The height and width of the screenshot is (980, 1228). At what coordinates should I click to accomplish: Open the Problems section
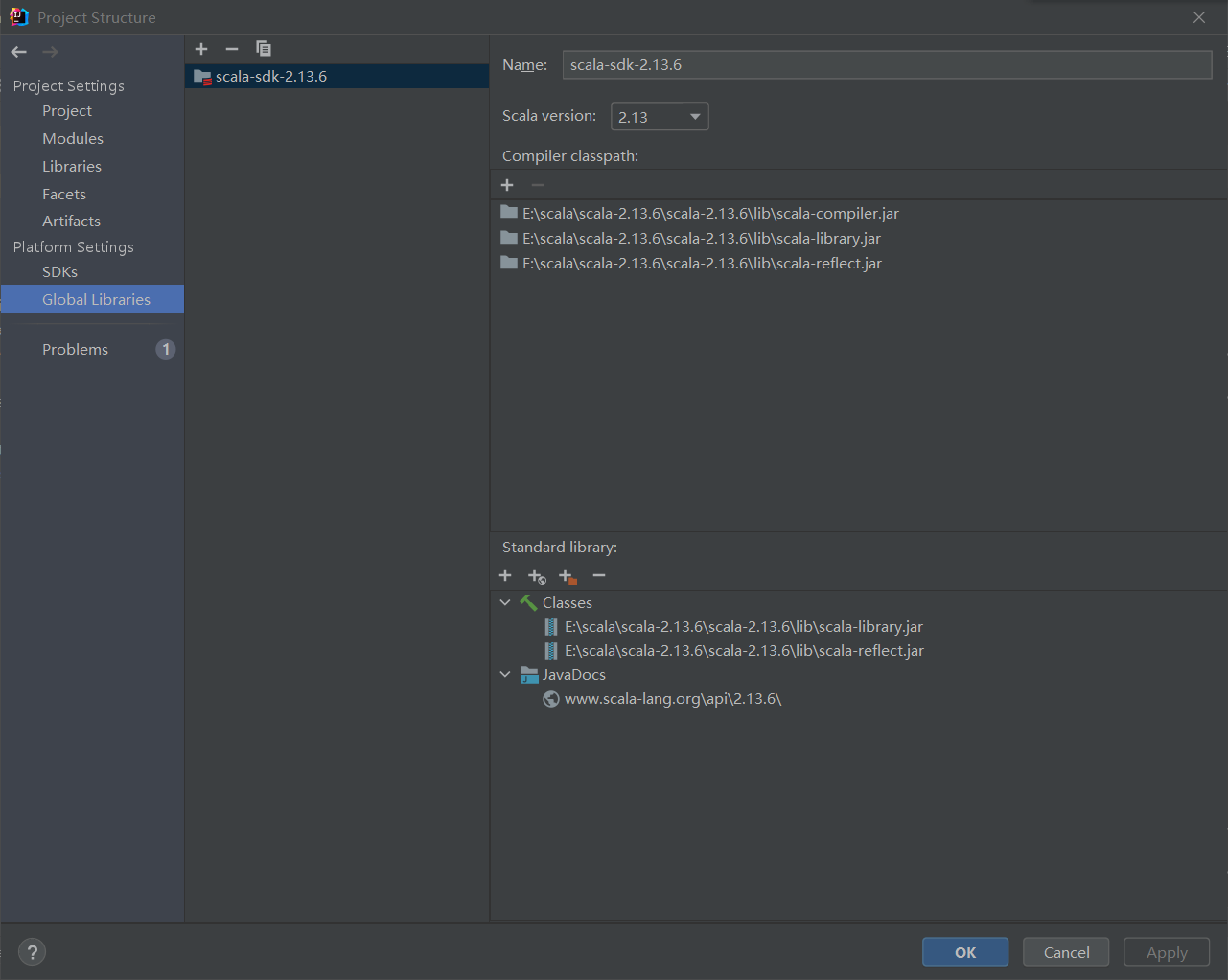pos(75,350)
